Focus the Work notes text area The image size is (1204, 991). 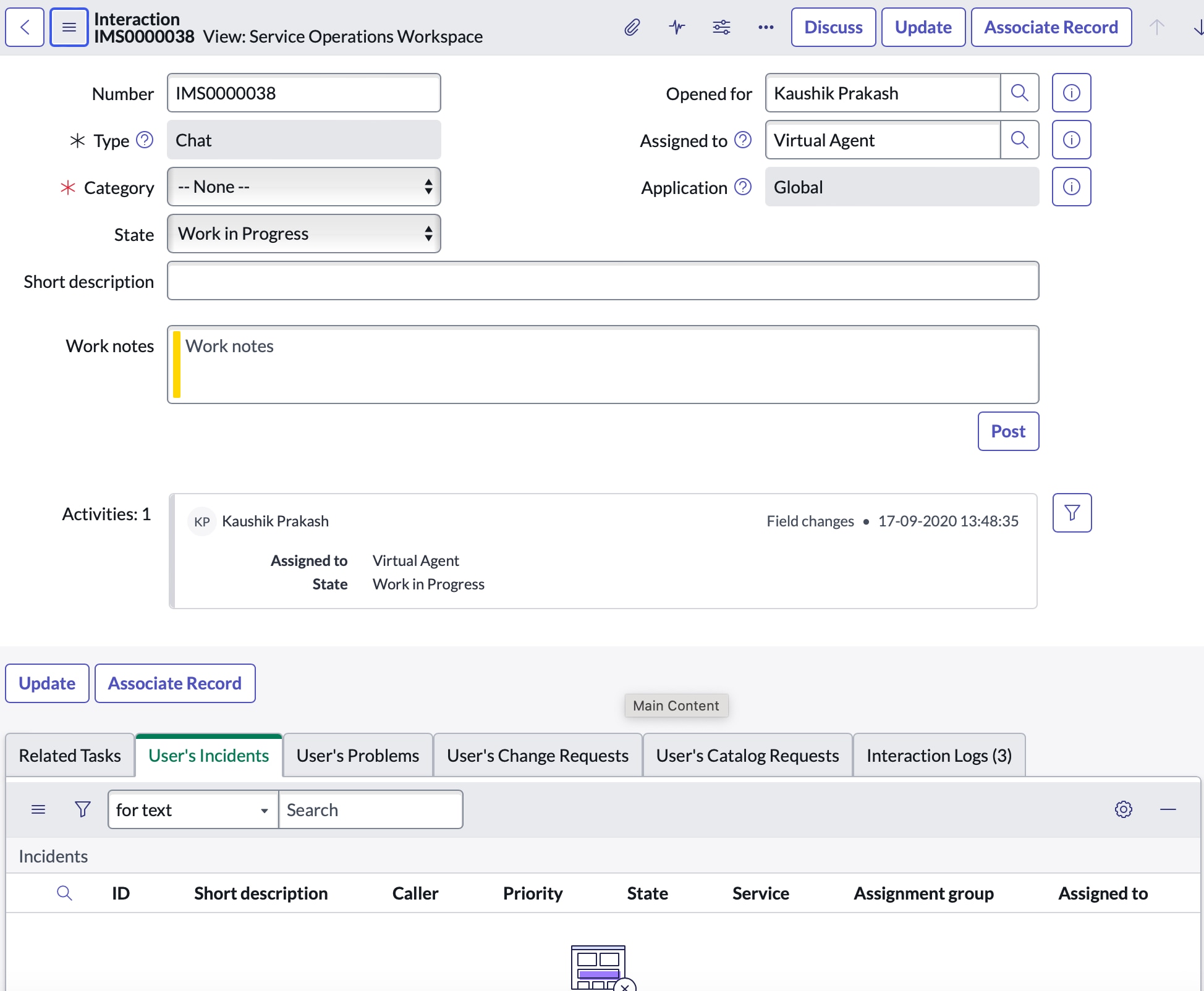pyautogui.click(x=603, y=365)
